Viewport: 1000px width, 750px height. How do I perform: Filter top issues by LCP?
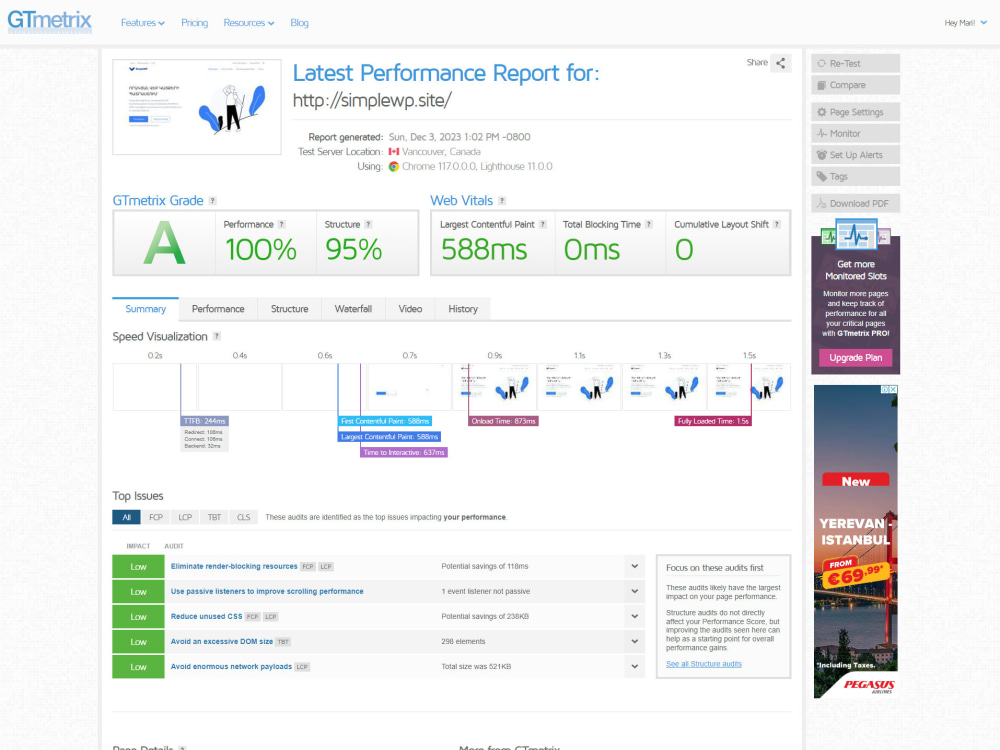[185, 517]
